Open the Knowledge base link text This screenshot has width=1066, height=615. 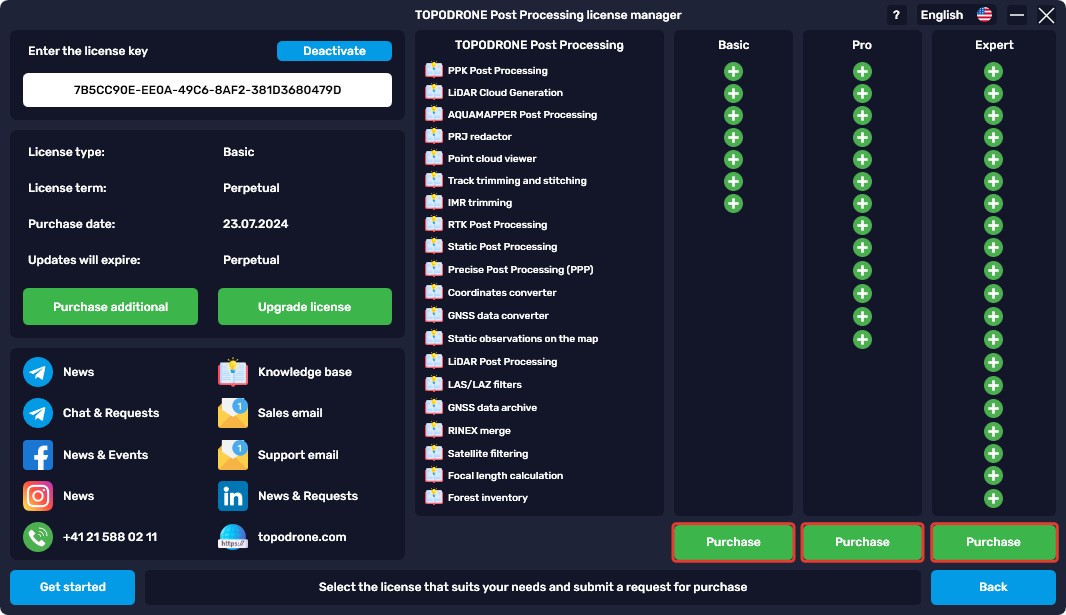coord(305,372)
